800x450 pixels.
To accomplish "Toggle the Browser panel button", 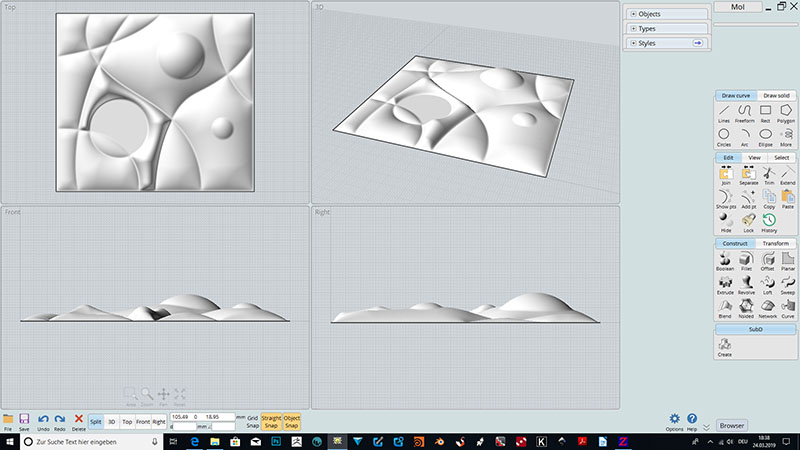I will [x=732, y=426].
